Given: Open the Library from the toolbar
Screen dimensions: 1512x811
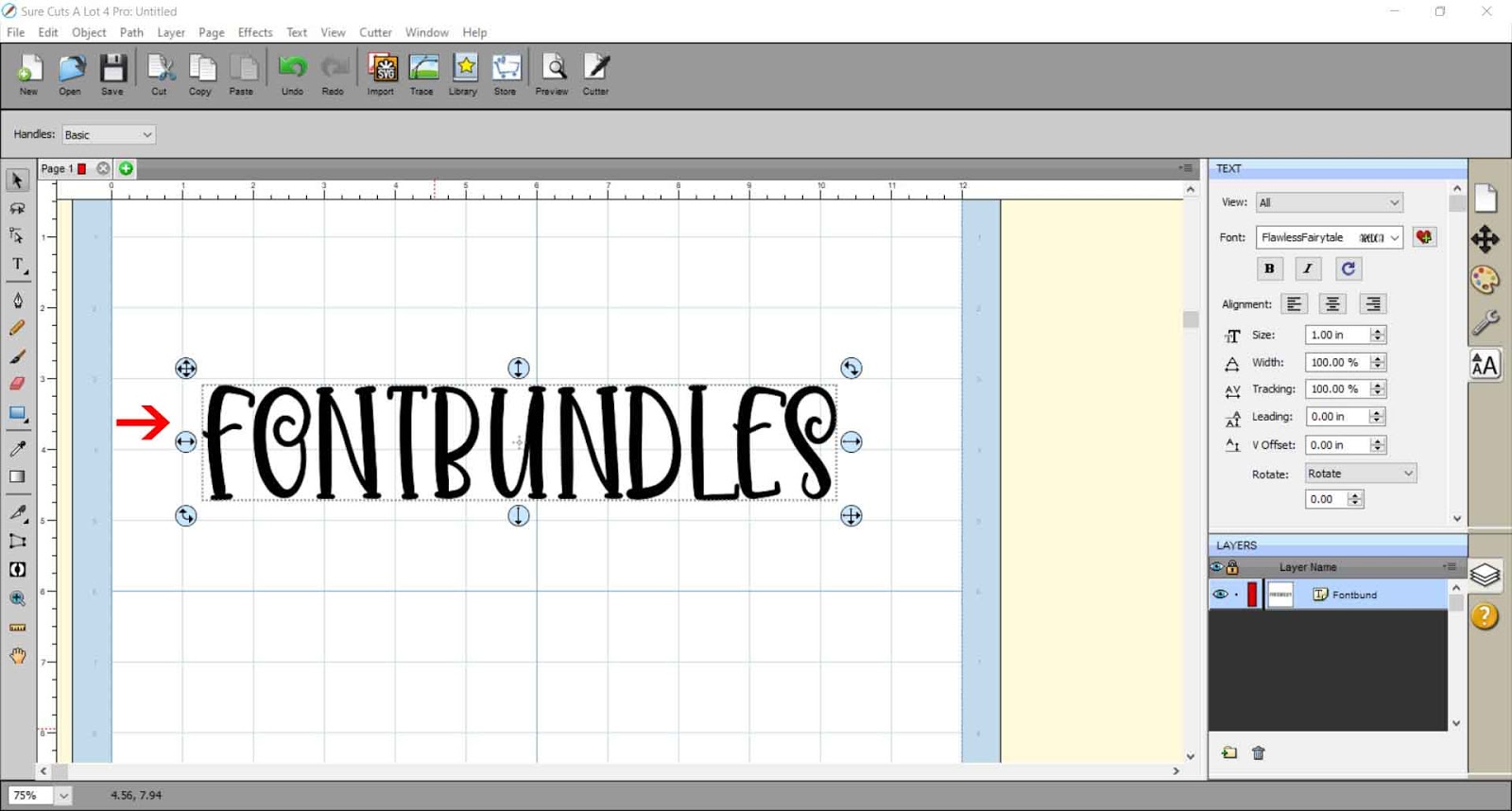Looking at the screenshot, I should 463,75.
